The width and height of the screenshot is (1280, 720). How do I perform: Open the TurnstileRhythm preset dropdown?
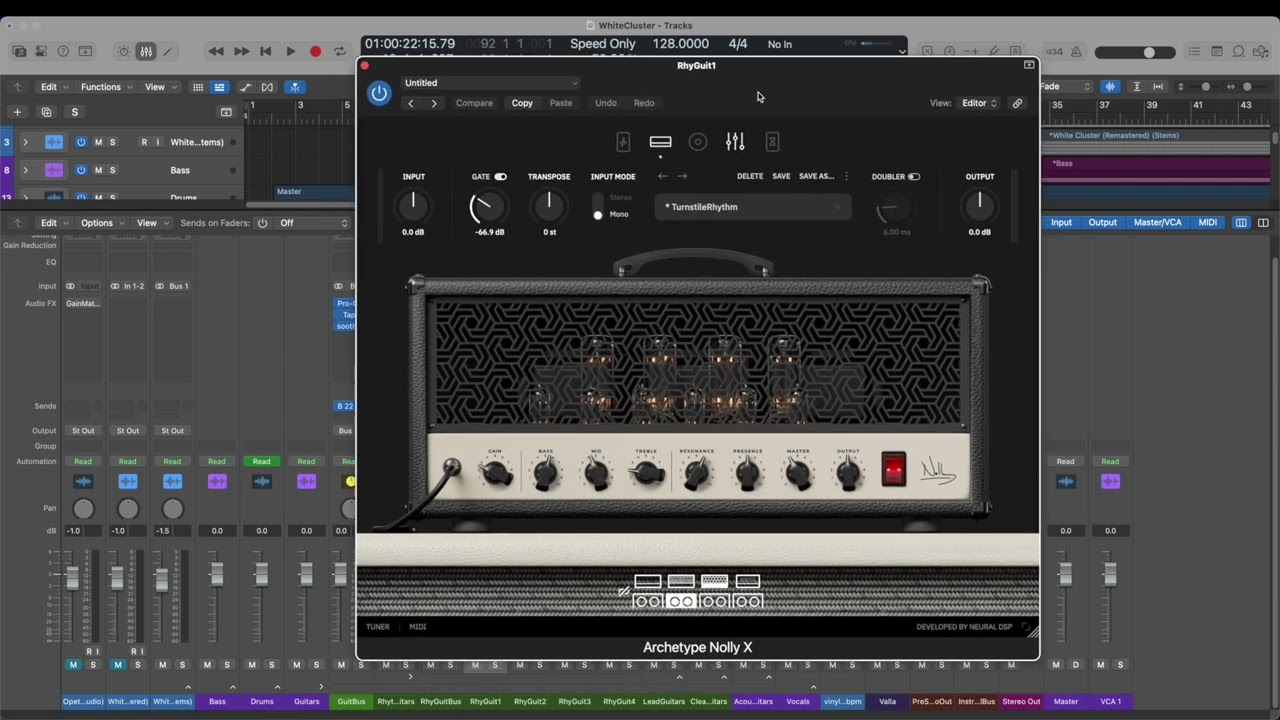(x=753, y=207)
